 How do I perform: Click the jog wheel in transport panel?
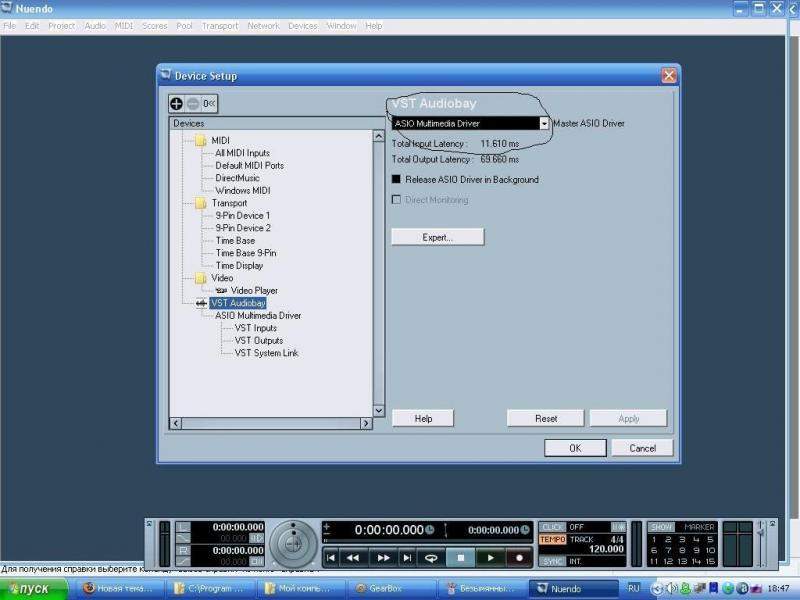click(292, 543)
